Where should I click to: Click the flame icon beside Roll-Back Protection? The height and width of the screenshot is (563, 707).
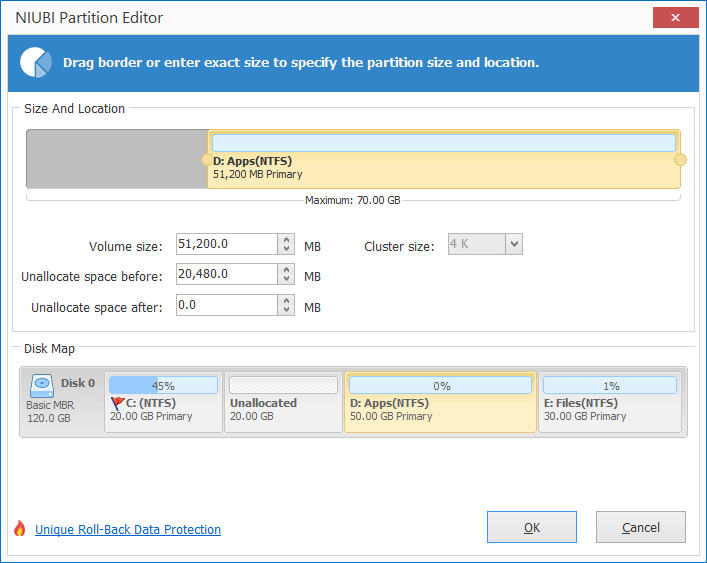[20, 528]
